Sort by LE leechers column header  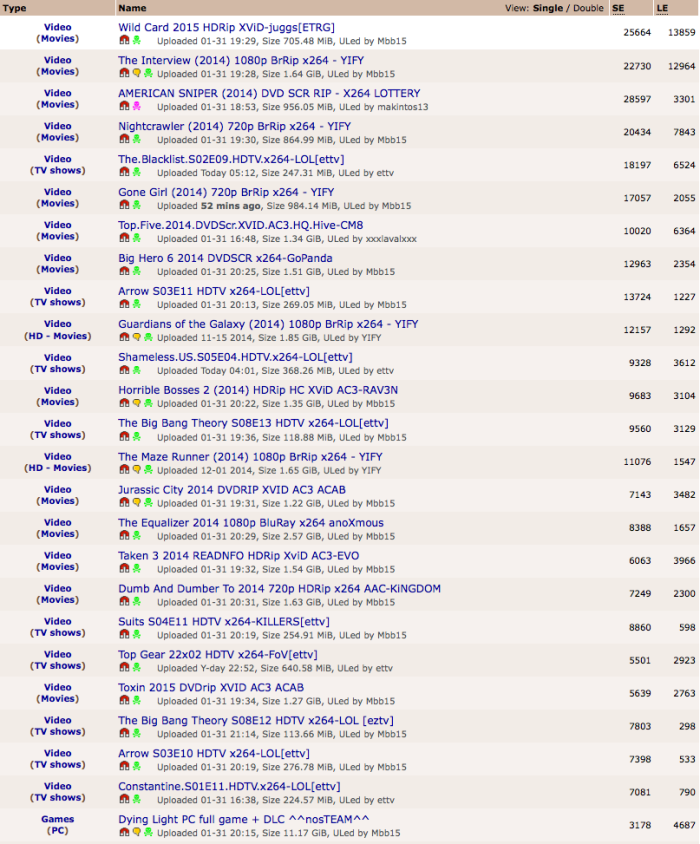point(662,8)
